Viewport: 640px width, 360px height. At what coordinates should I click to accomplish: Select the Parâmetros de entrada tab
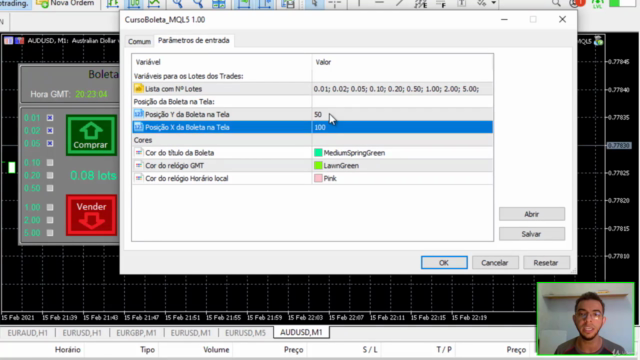193,40
